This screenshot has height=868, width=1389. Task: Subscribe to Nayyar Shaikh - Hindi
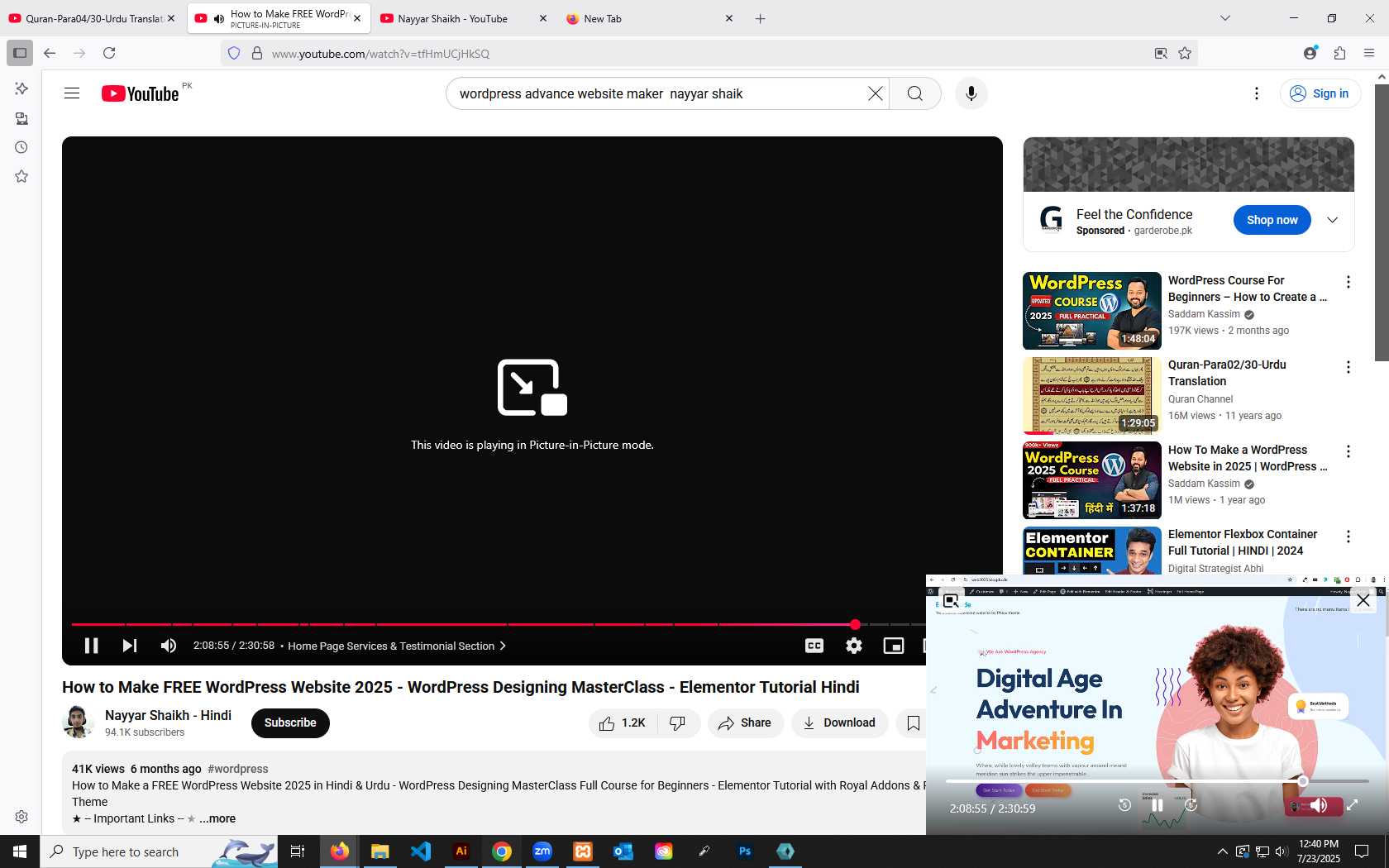(290, 723)
